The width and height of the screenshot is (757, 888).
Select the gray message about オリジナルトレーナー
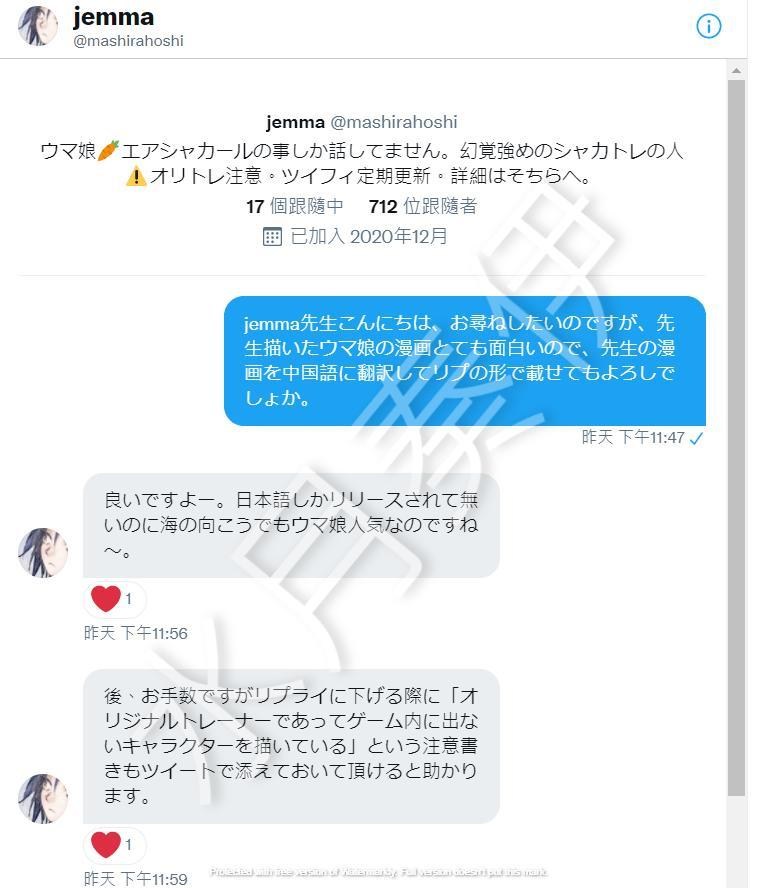click(291, 746)
